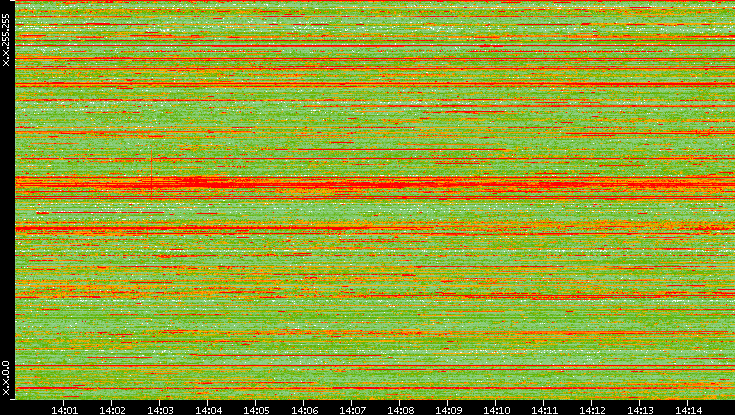
Task: Select the 14:09 time axis label
Action: click(448, 410)
